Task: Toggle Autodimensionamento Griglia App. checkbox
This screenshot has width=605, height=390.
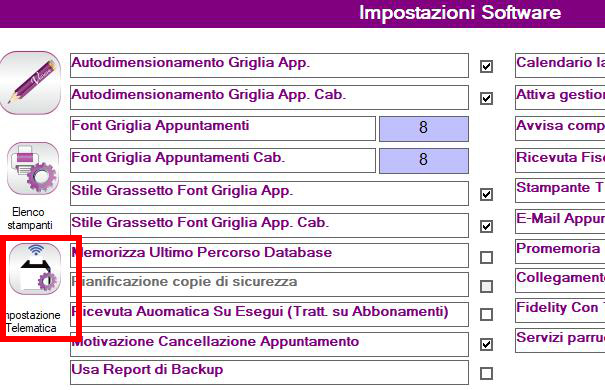Action: pyautogui.click(x=486, y=66)
